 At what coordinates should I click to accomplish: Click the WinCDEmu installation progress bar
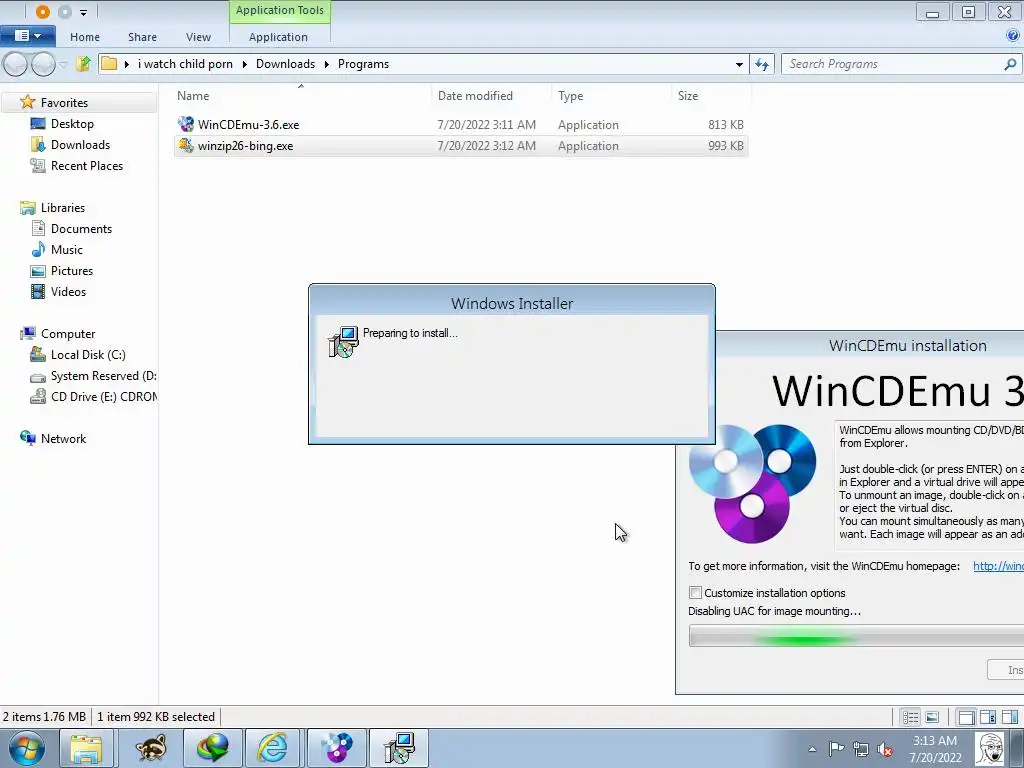tap(856, 636)
